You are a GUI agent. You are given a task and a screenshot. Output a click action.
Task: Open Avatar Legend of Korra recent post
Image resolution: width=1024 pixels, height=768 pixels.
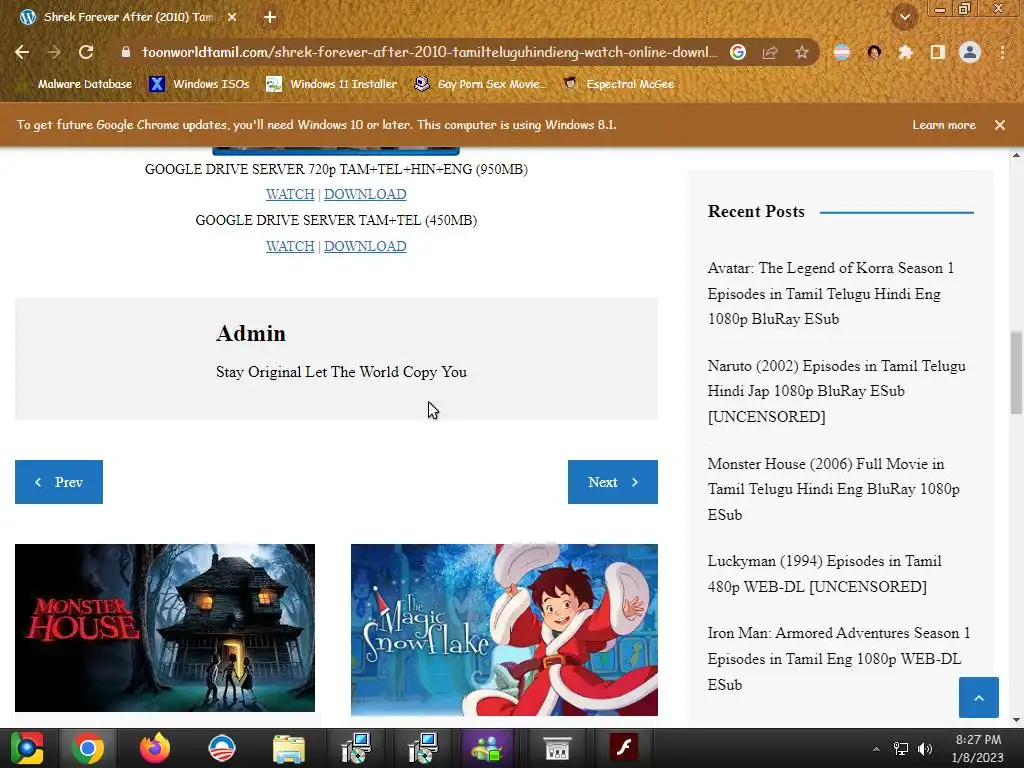(831, 294)
